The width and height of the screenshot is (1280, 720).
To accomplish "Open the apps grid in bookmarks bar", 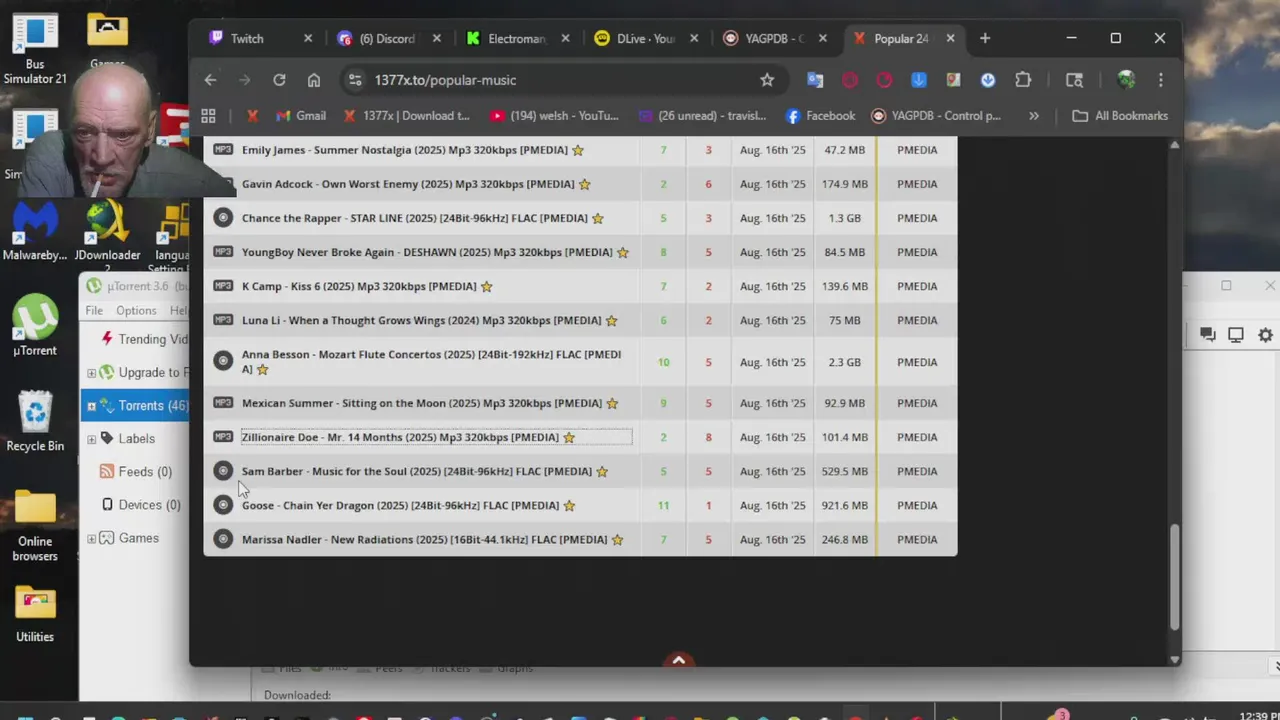I will 208,116.
